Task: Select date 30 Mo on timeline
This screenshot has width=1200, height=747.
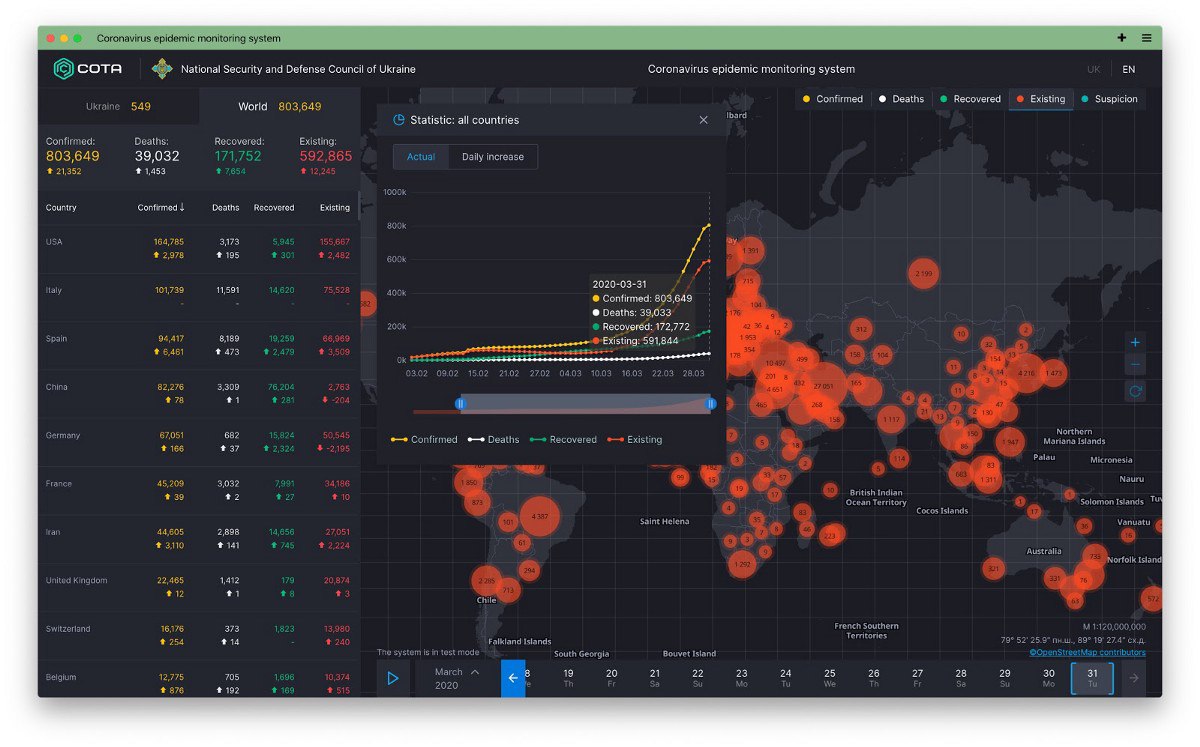Action: pos(1048,678)
